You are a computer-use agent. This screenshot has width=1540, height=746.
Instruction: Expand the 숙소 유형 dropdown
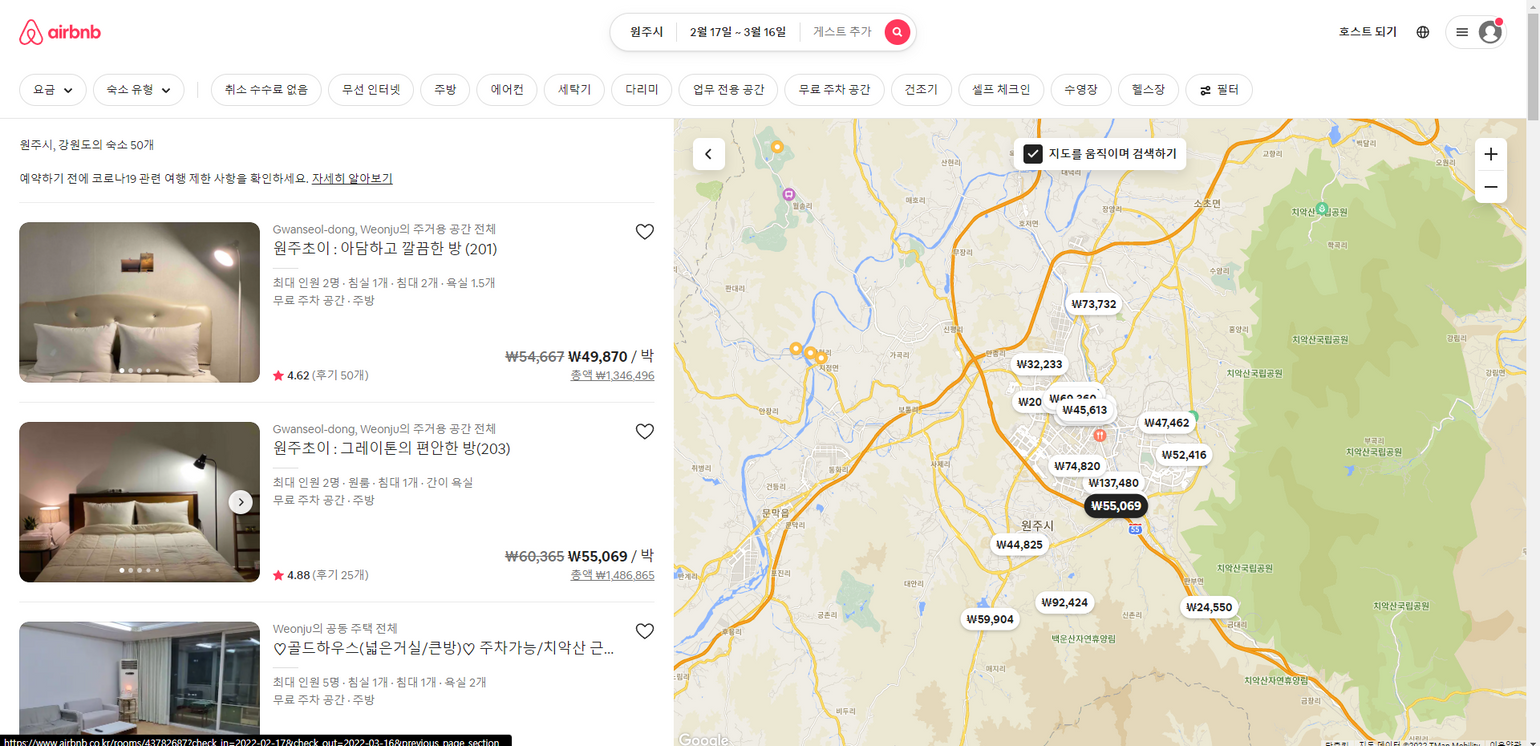pos(139,90)
